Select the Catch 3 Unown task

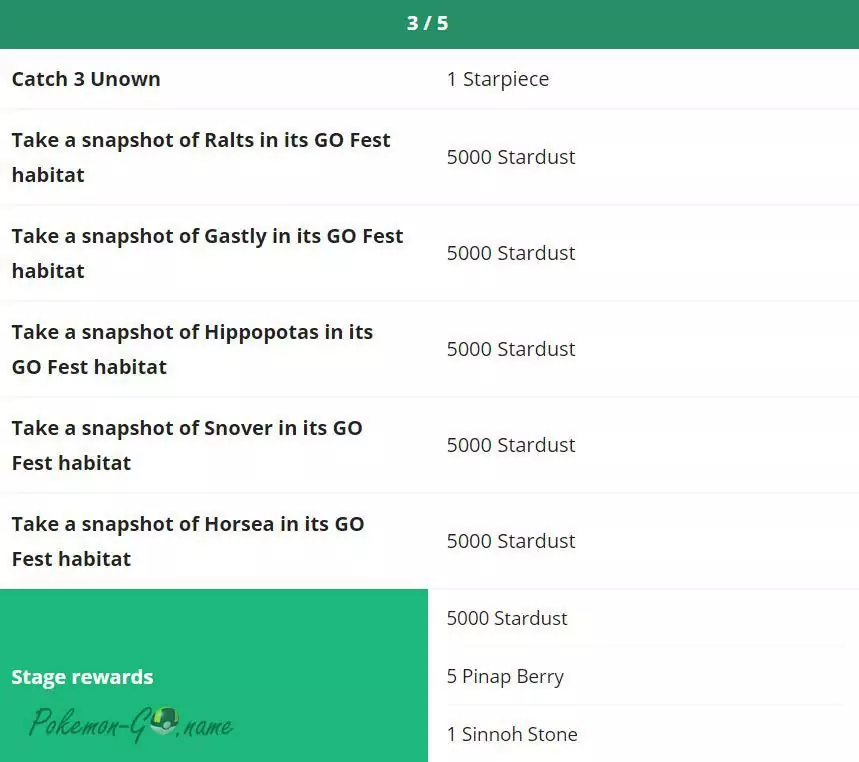86,79
